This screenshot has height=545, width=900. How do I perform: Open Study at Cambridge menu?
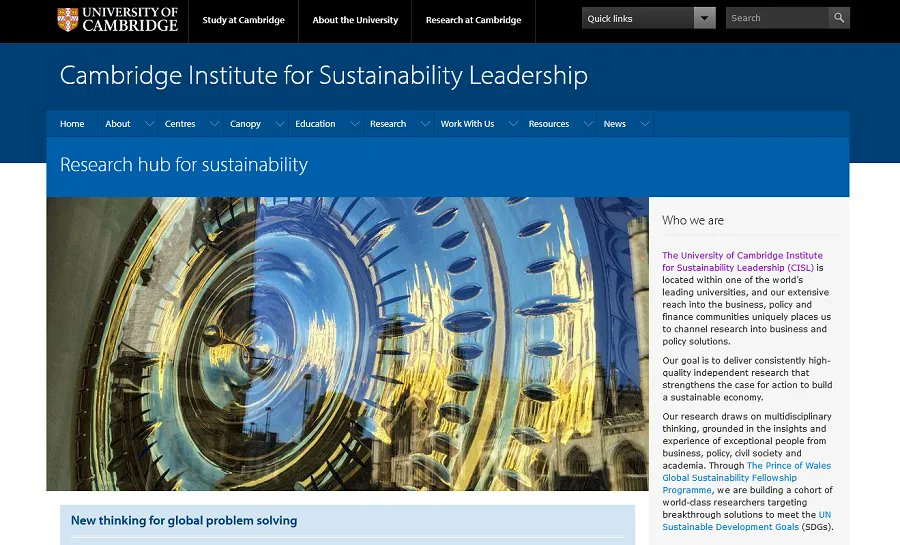click(x=243, y=20)
